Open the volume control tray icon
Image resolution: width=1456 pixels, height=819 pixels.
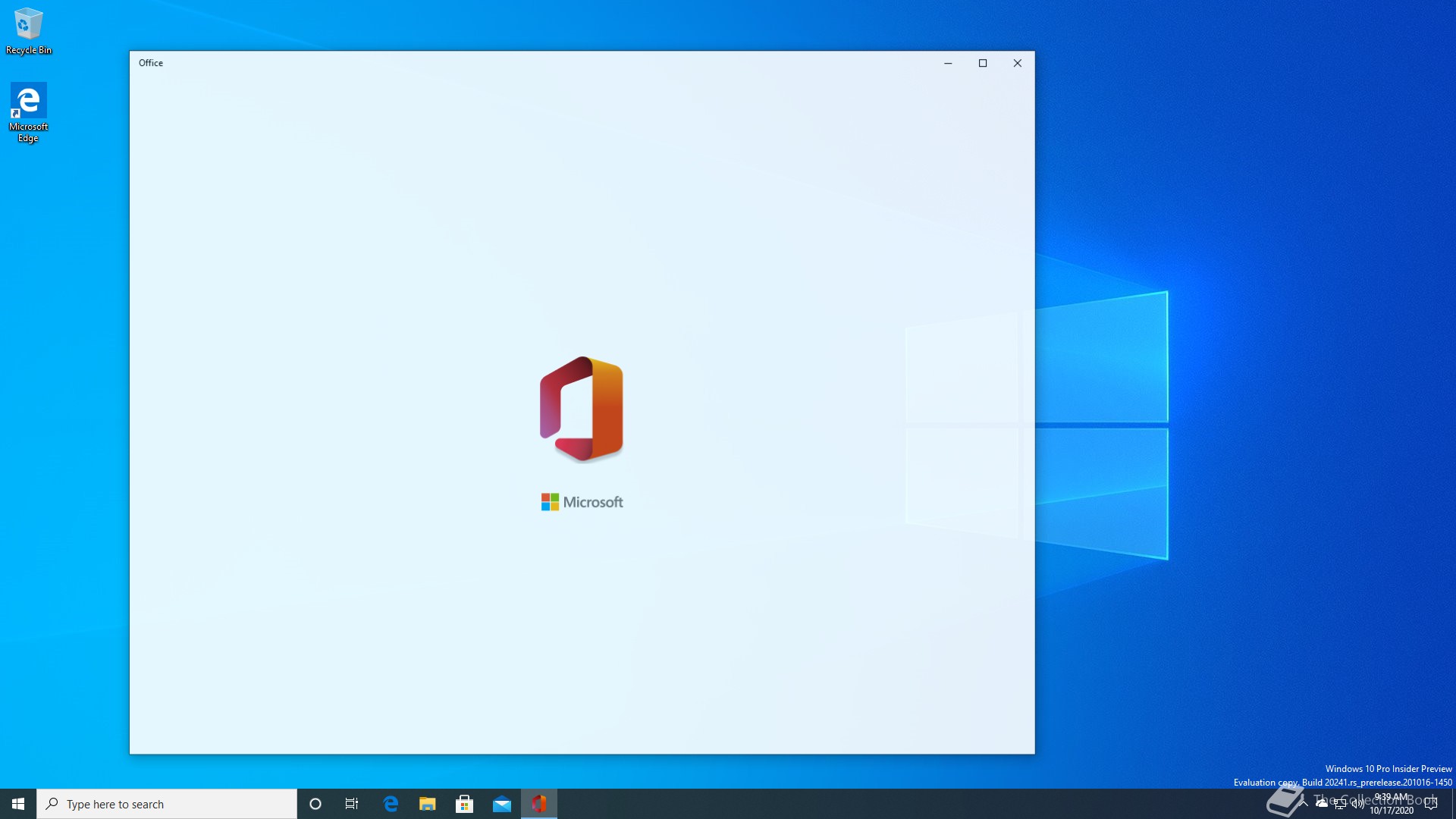tap(1358, 804)
